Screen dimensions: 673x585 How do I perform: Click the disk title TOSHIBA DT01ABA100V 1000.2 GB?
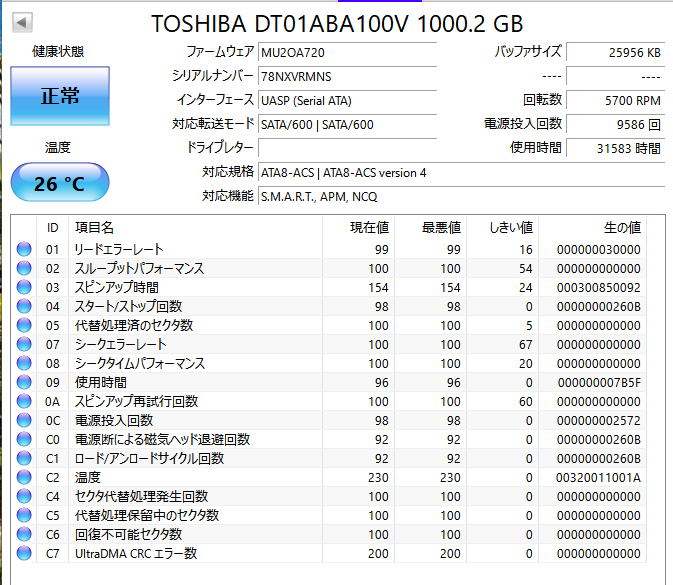337,24
